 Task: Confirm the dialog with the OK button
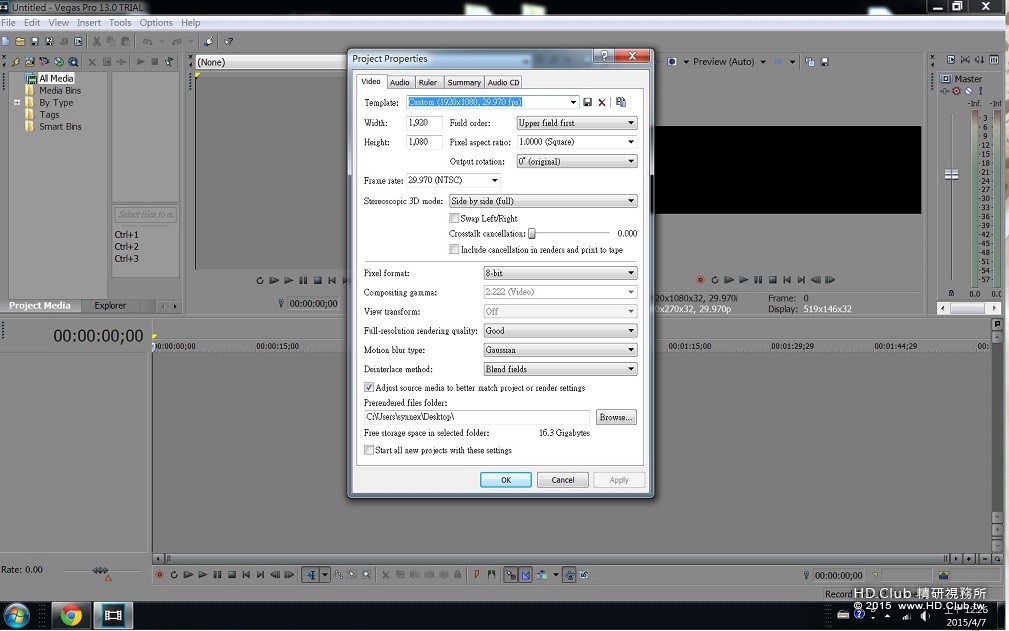[x=506, y=480]
